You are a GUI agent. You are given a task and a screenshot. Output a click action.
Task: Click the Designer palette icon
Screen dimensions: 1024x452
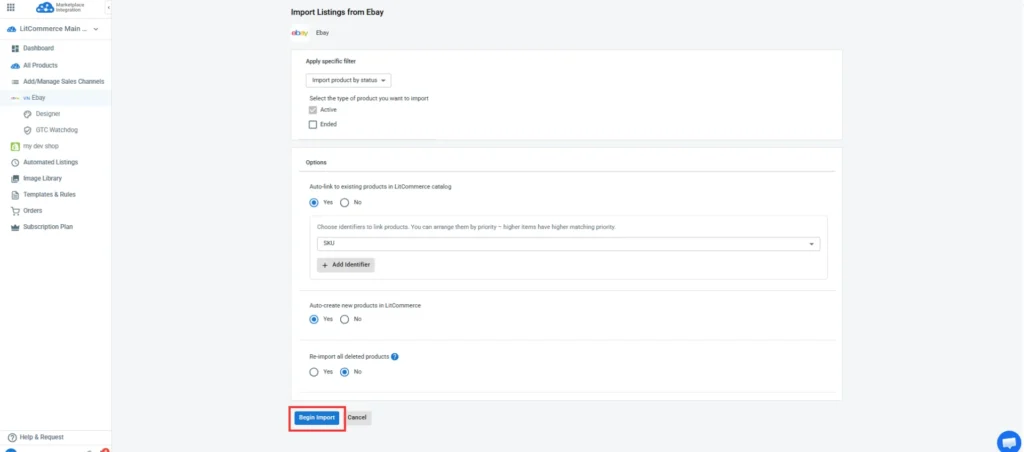(x=27, y=114)
